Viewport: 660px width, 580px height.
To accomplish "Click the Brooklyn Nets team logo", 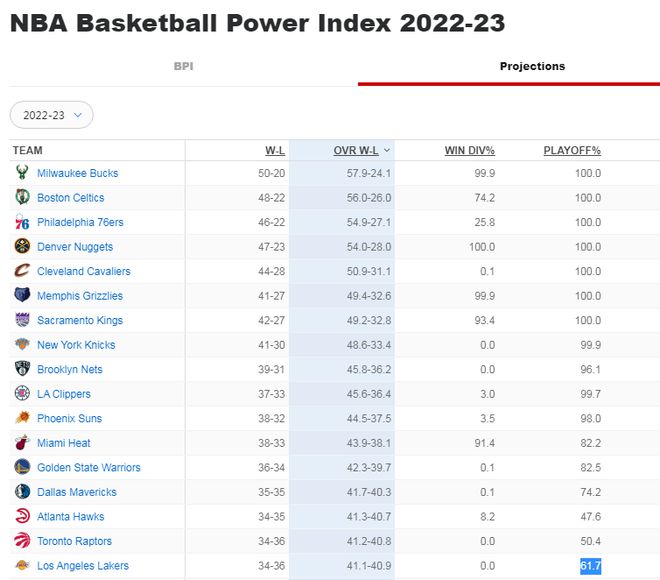I will (x=22, y=369).
